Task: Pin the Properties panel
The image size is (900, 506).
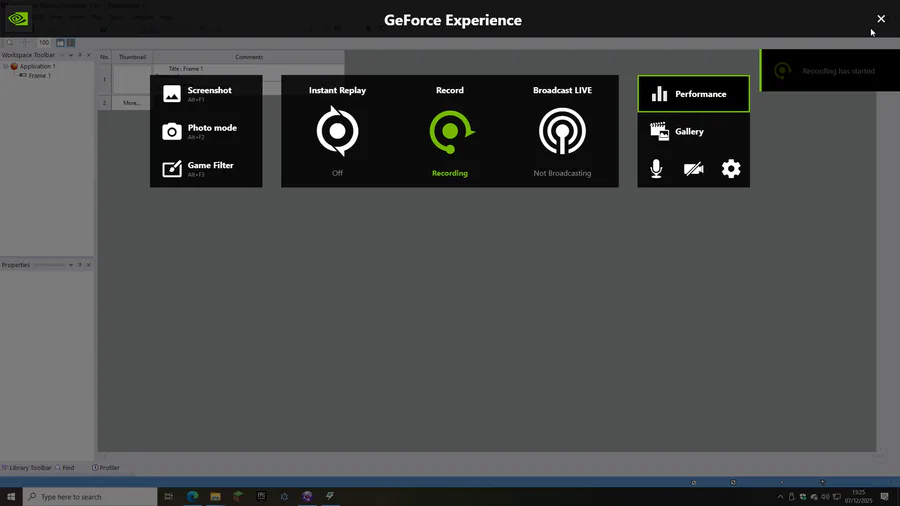Action: (80, 265)
